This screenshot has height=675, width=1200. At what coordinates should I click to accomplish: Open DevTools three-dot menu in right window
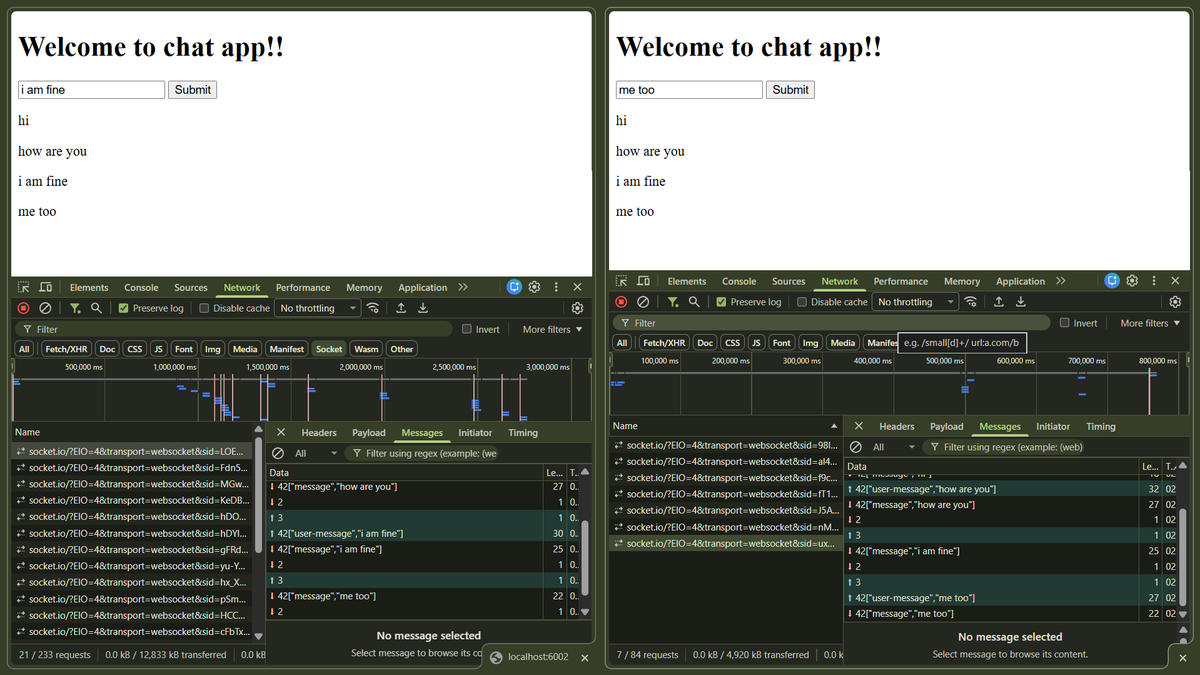click(1154, 281)
